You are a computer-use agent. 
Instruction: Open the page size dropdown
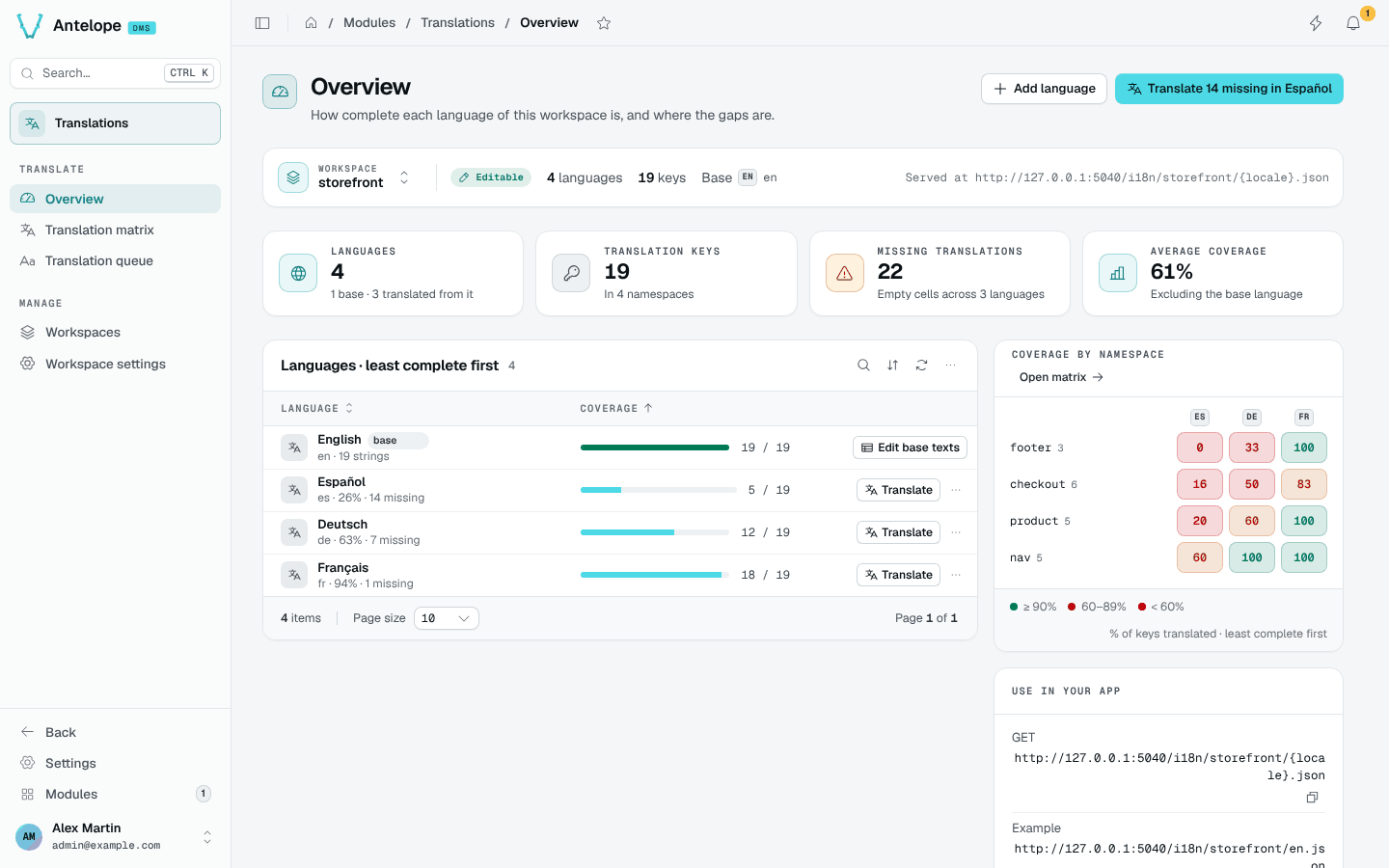point(447,618)
